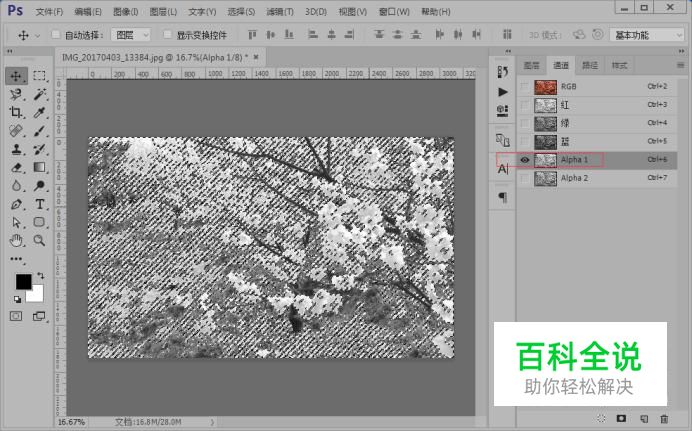The height and width of the screenshot is (431, 692).
Task: Collapse the toolbox with double arrows
Action: pyautogui.click(x=10, y=52)
